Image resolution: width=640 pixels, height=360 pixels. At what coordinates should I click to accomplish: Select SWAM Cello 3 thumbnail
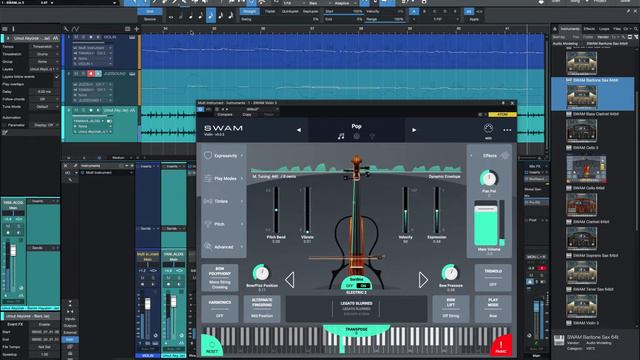[x=586, y=168]
